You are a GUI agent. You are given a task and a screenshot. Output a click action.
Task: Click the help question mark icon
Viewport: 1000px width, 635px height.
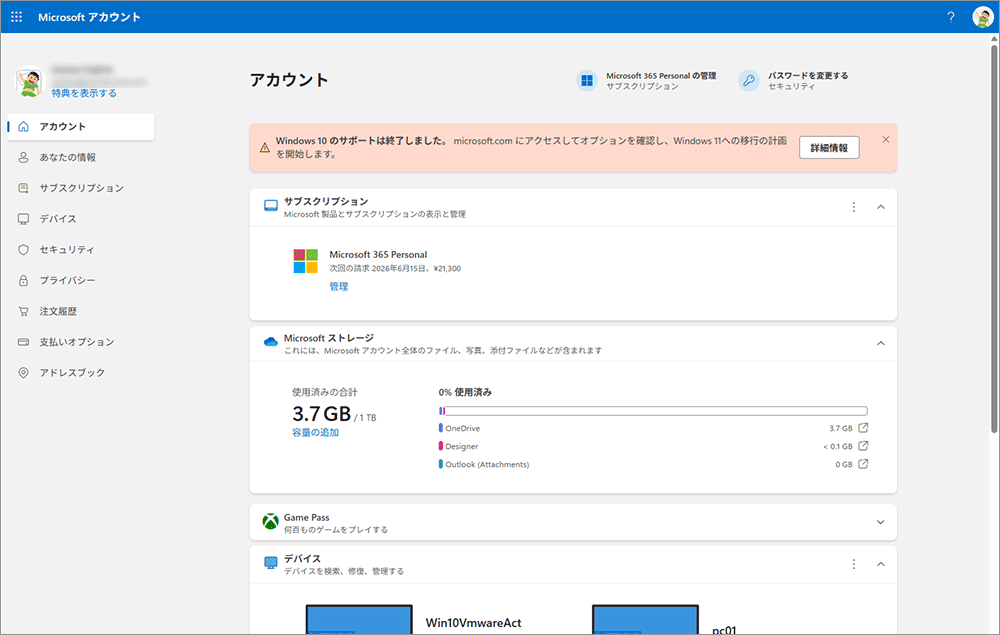tap(950, 17)
